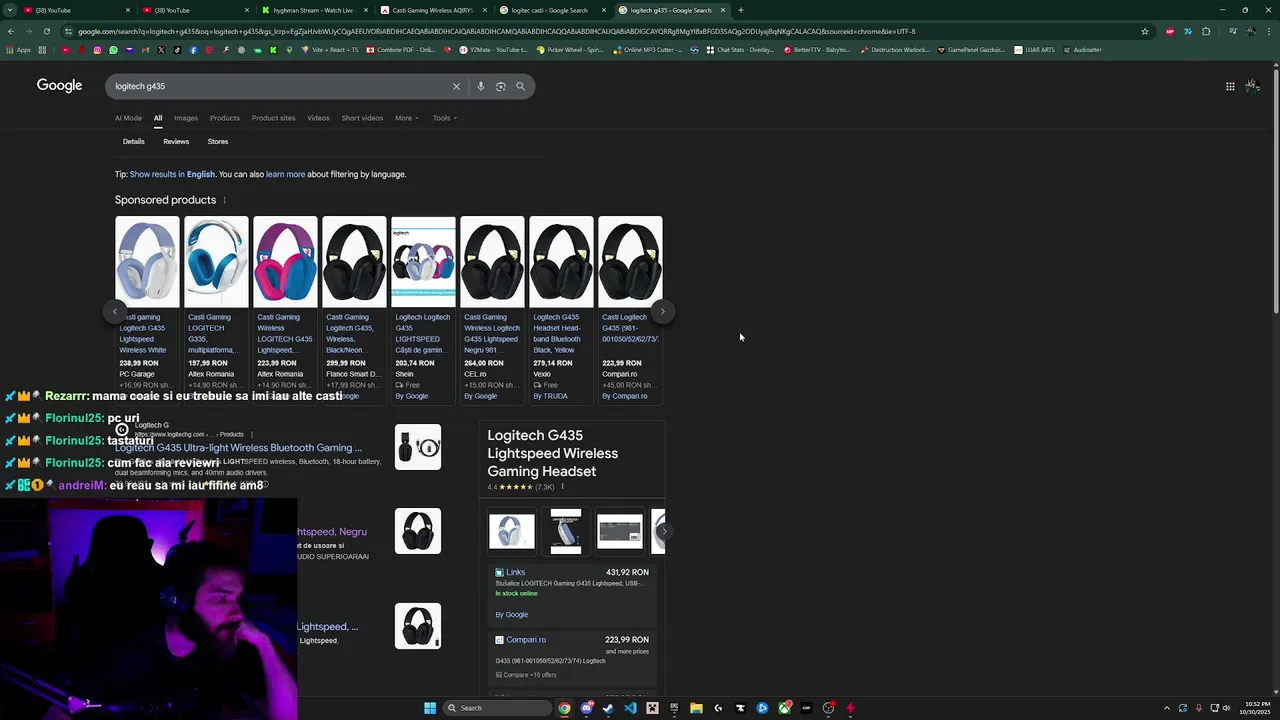The width and height of the screenshot is (1280, 720).
Task: Open the WhatsApp bookmark icon
Action: [x=113, y=50]
